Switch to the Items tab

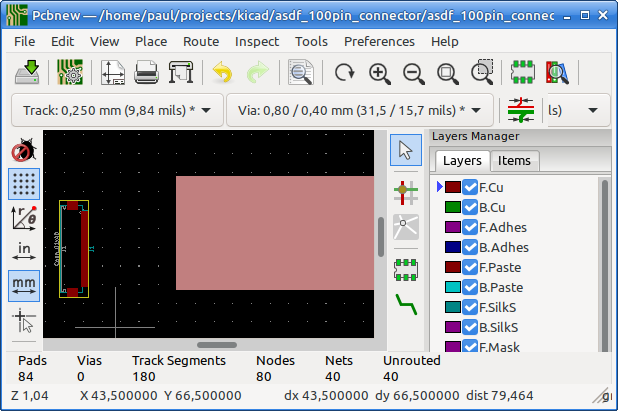[x=514, y=161]
